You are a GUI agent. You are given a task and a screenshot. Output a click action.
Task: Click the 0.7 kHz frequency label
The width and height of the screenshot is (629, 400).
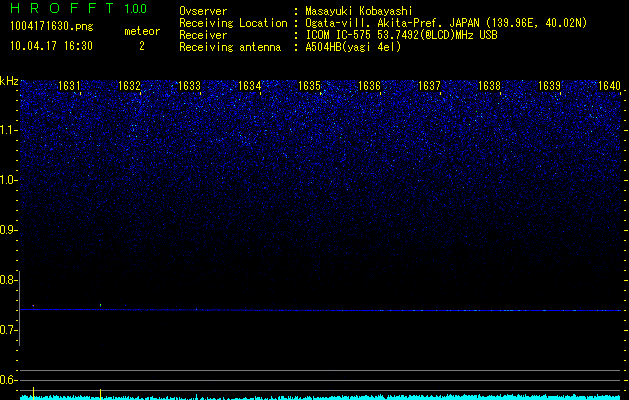(x=9, y=330)
